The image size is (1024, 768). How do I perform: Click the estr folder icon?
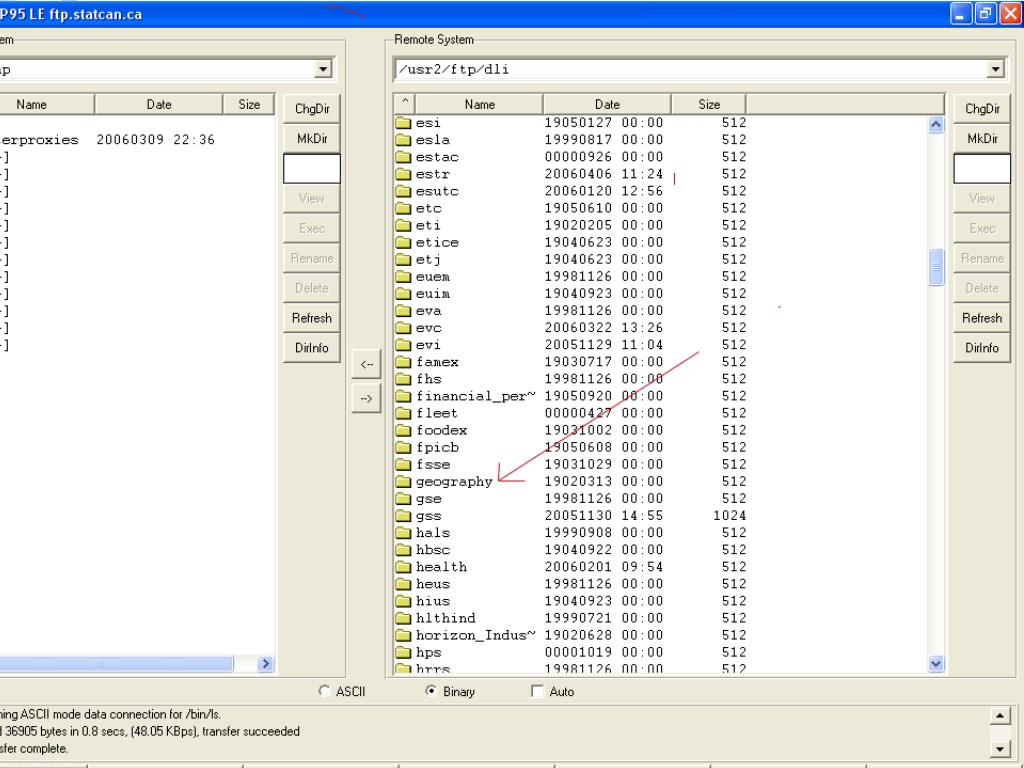403,174
